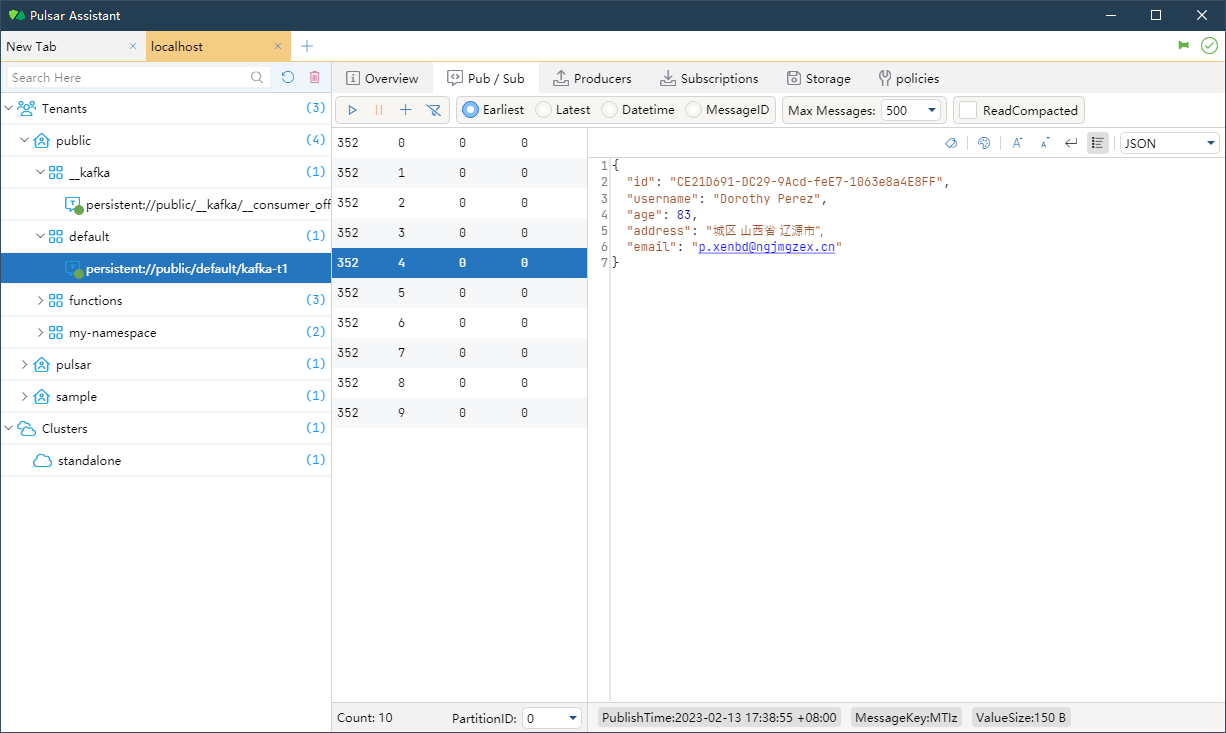Click the Search Here input field
1226x733 pixels.
(x=128, y=77)
